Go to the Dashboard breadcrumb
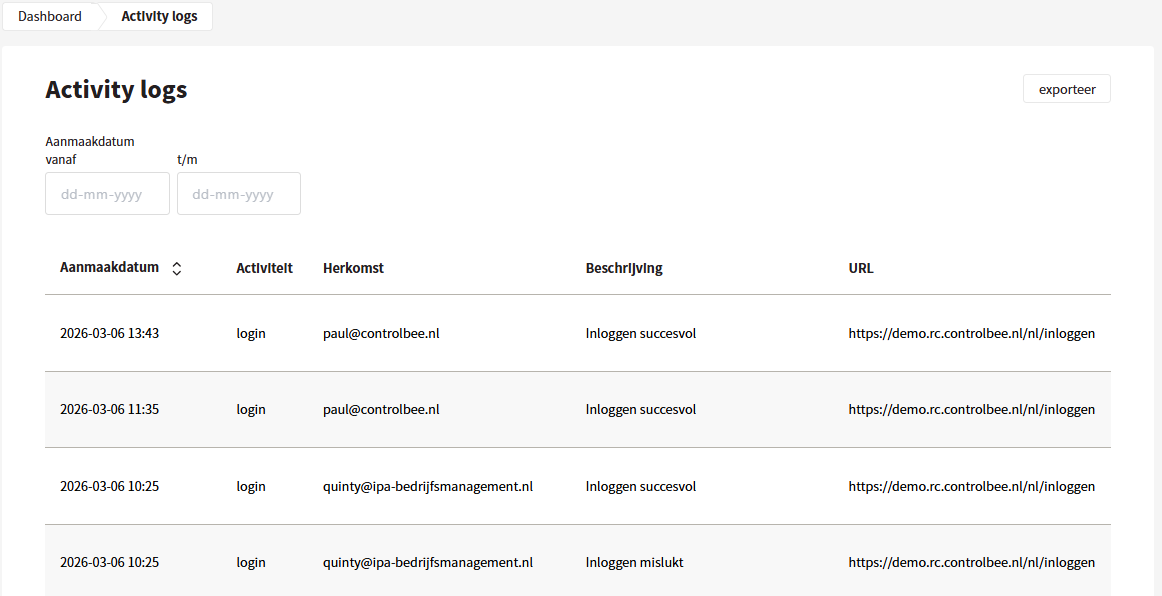Image resolution: width=1162 pixels, height=596 pixels. pyautogui.click(x=50, y=16)
